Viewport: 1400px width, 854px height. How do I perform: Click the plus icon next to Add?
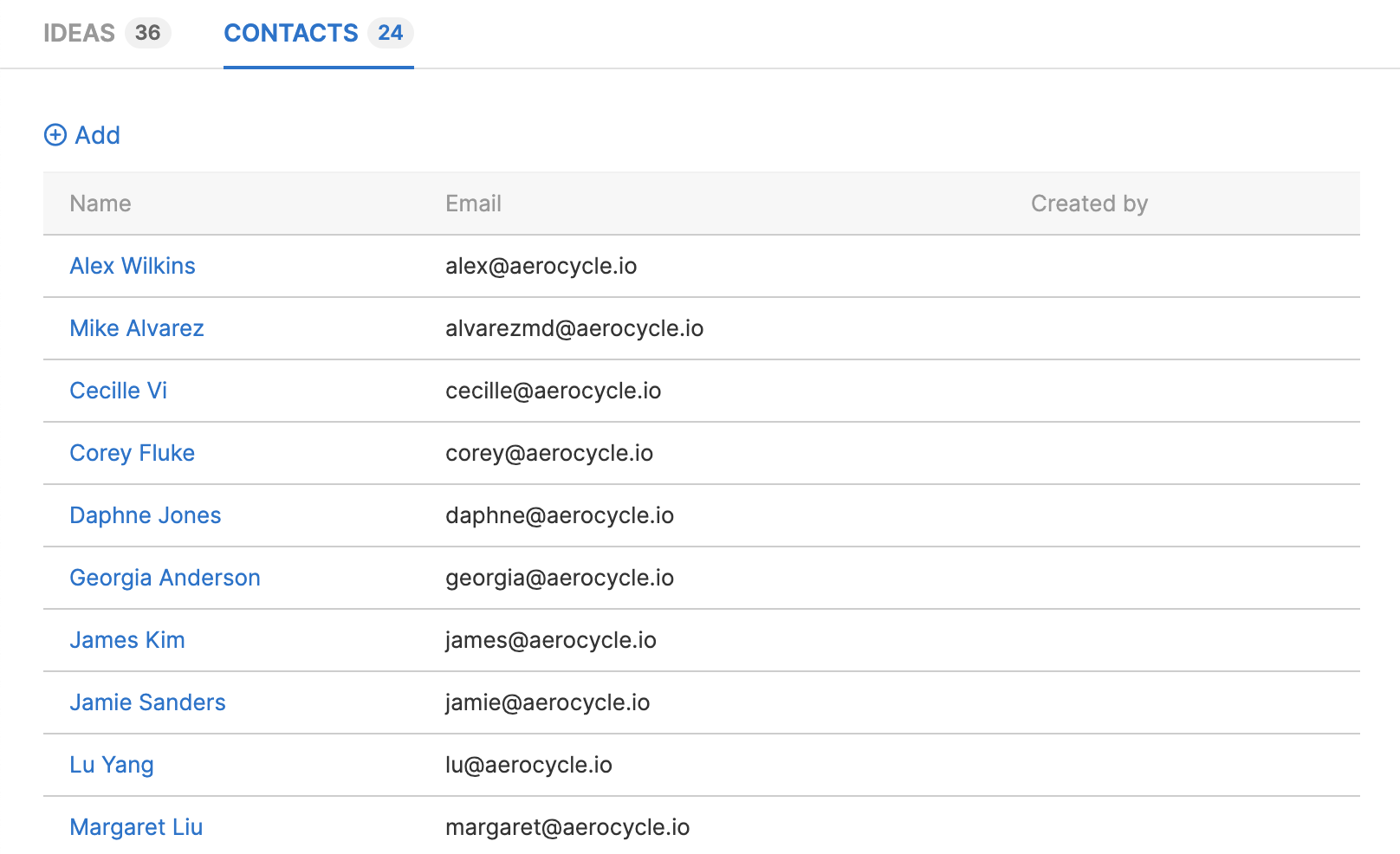[55, 136]
